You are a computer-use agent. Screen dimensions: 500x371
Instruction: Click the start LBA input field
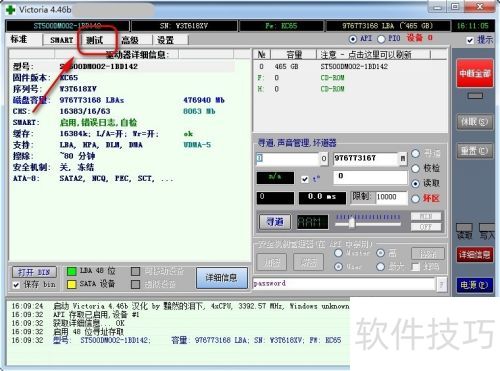(x=288, y=159)
